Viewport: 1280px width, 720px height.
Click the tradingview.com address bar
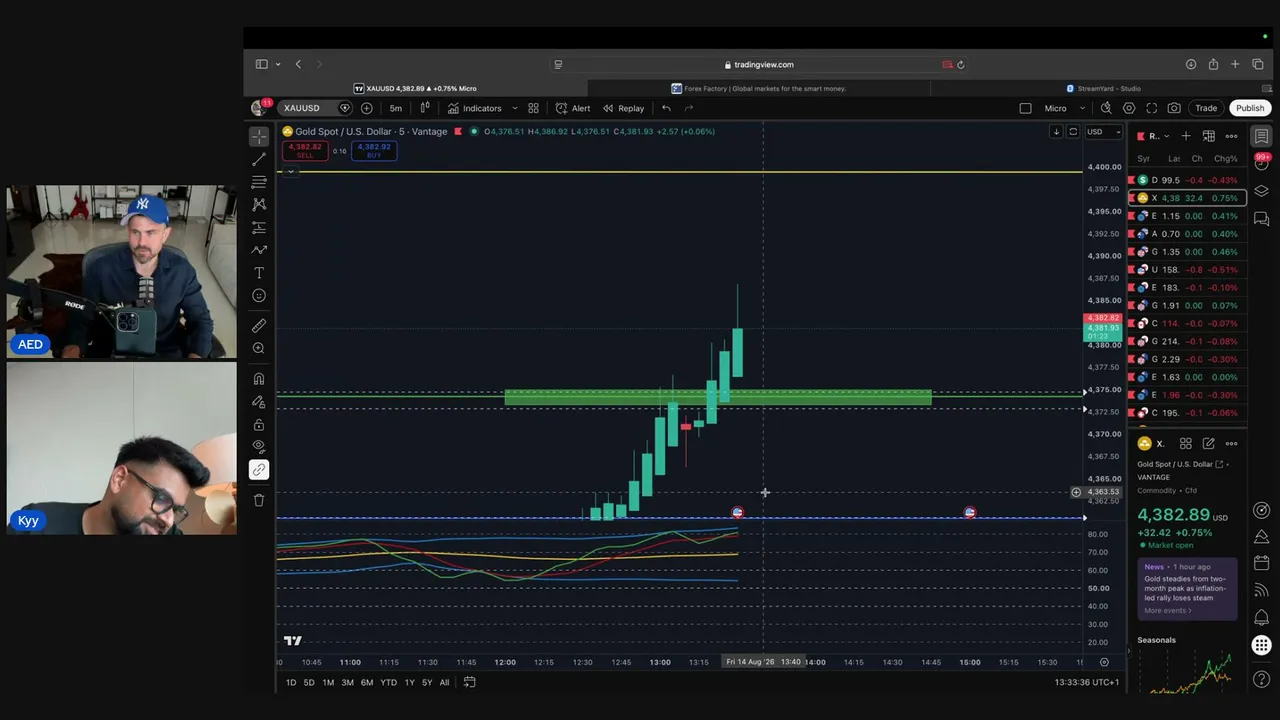pos(759,64)
